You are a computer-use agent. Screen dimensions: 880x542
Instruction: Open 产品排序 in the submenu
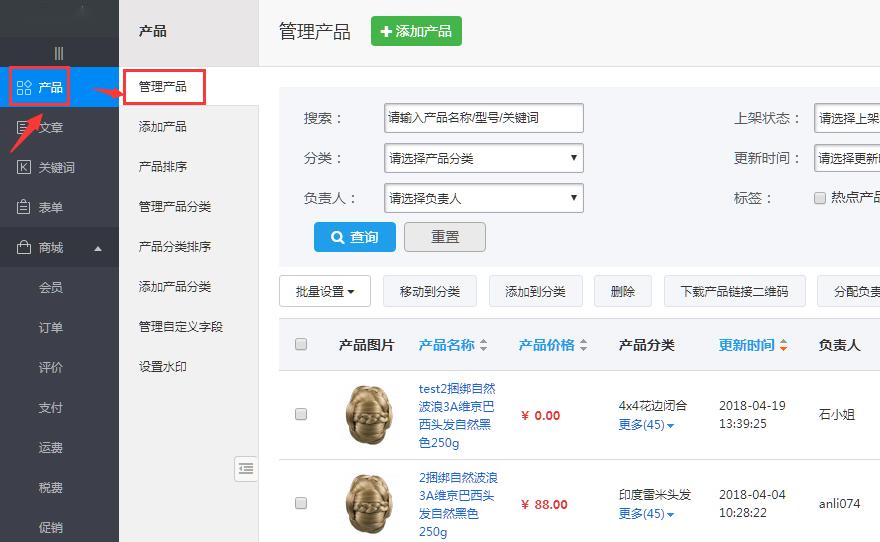pyautogui.click(x=163, y=167)
